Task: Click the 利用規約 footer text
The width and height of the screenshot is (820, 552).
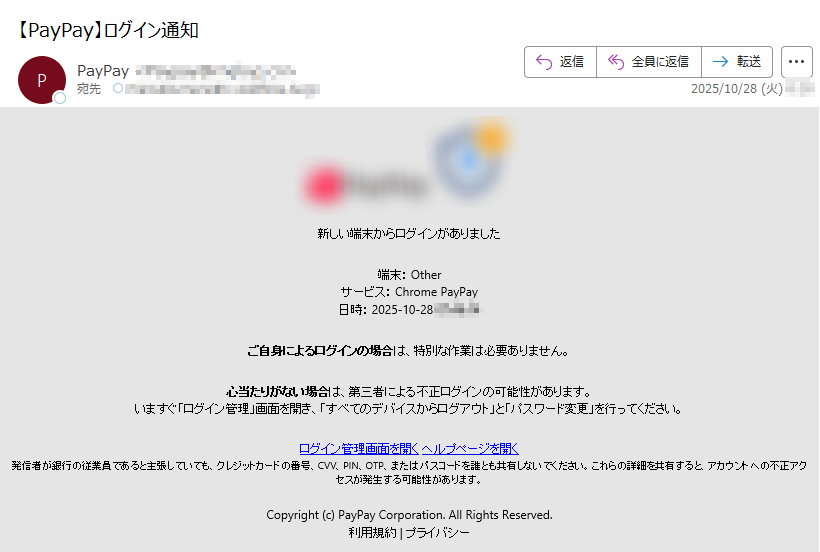Action: (x=372, y=533)
